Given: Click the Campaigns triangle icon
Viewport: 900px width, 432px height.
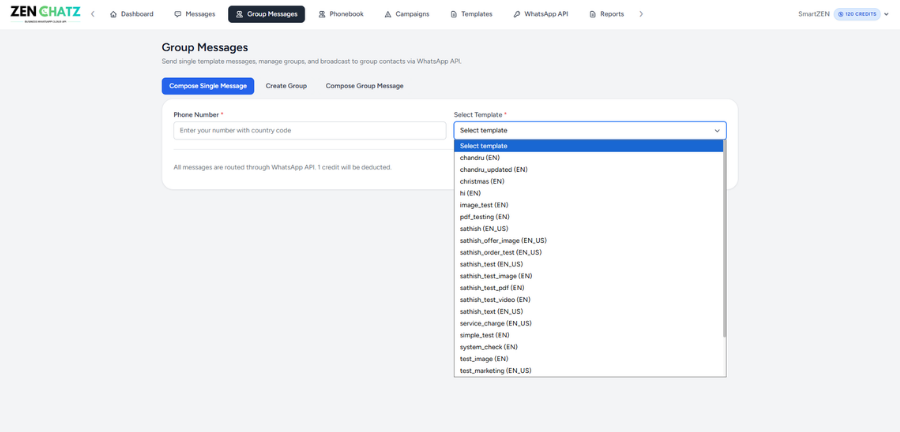Looking at the screenshot, I should [x=387, y=14].
